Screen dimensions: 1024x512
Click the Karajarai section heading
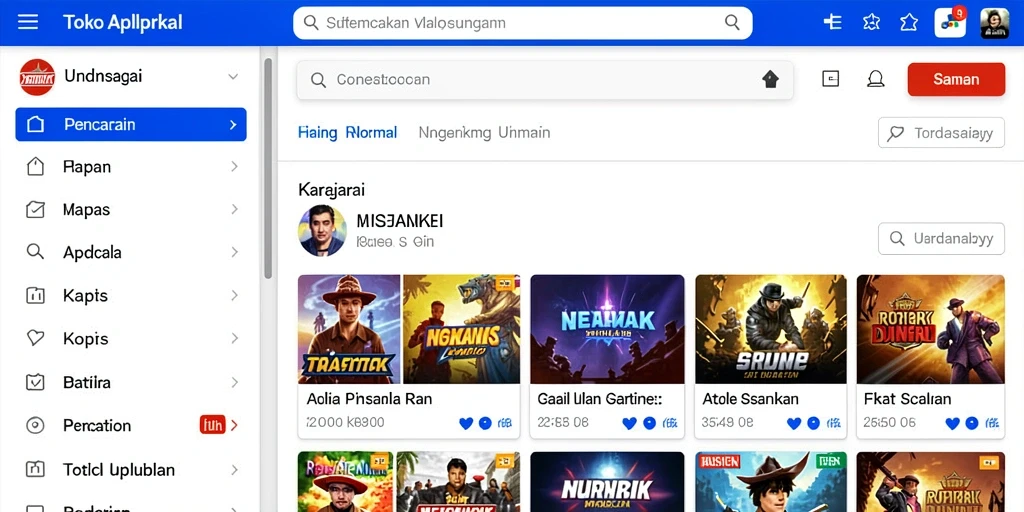point(331,190)
